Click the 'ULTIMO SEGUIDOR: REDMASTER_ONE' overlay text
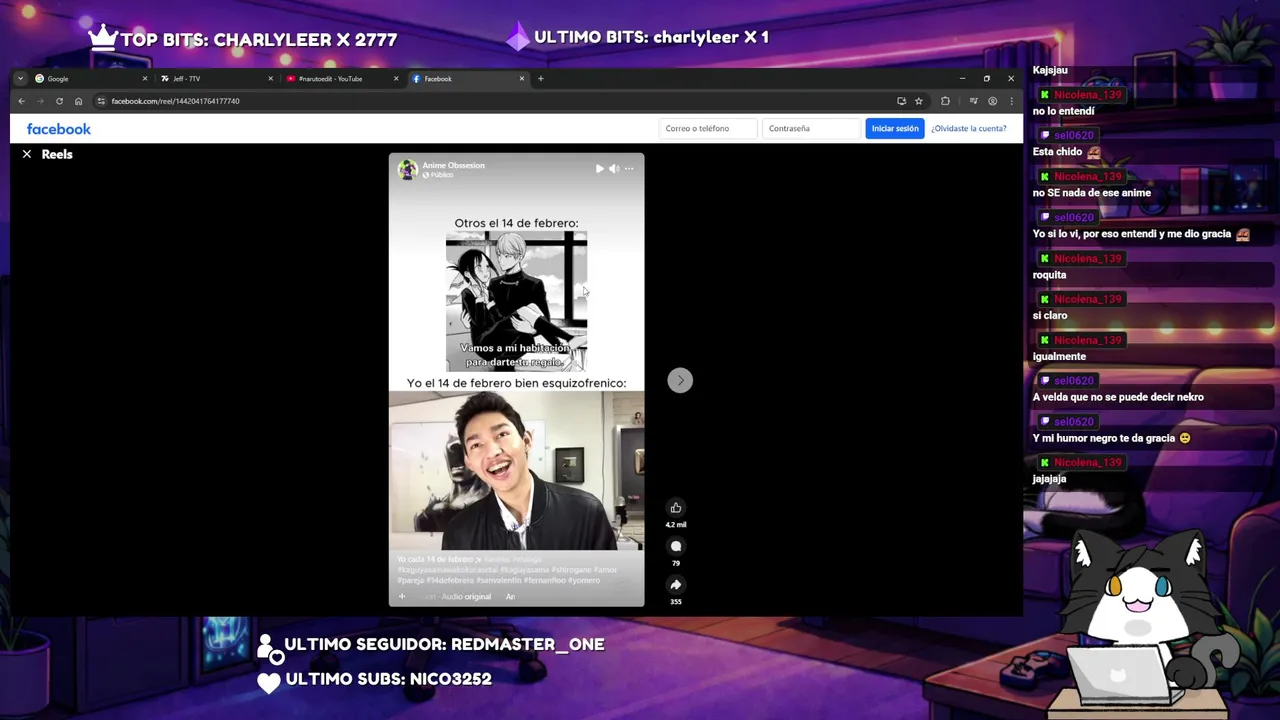This screenshot has width=1280, height=720. click(444, 645)
